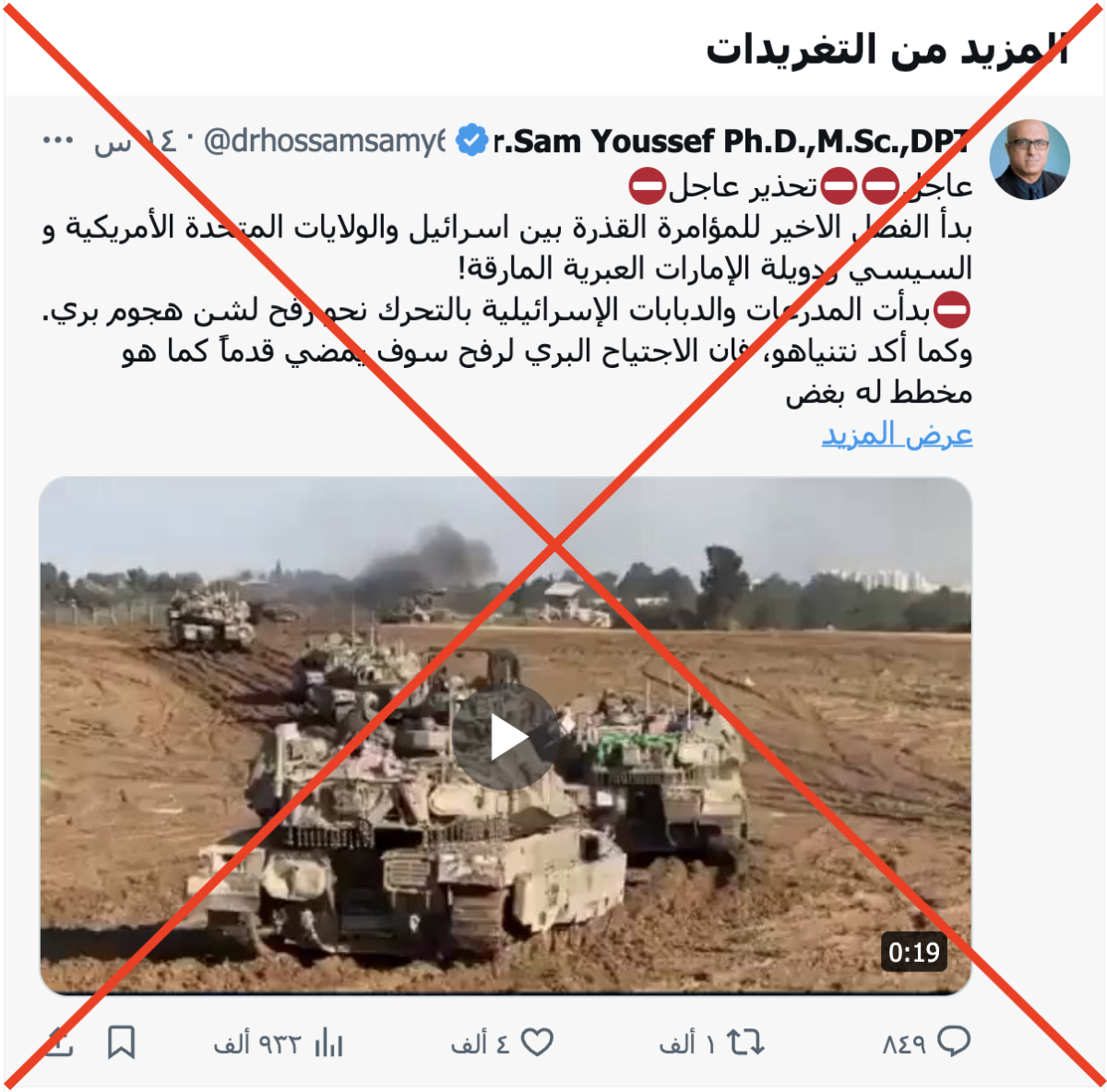Like the tweet with heart icon
Image resolution: width=1107 pixels, height=1092 pixels.
tap(537, 1042)
